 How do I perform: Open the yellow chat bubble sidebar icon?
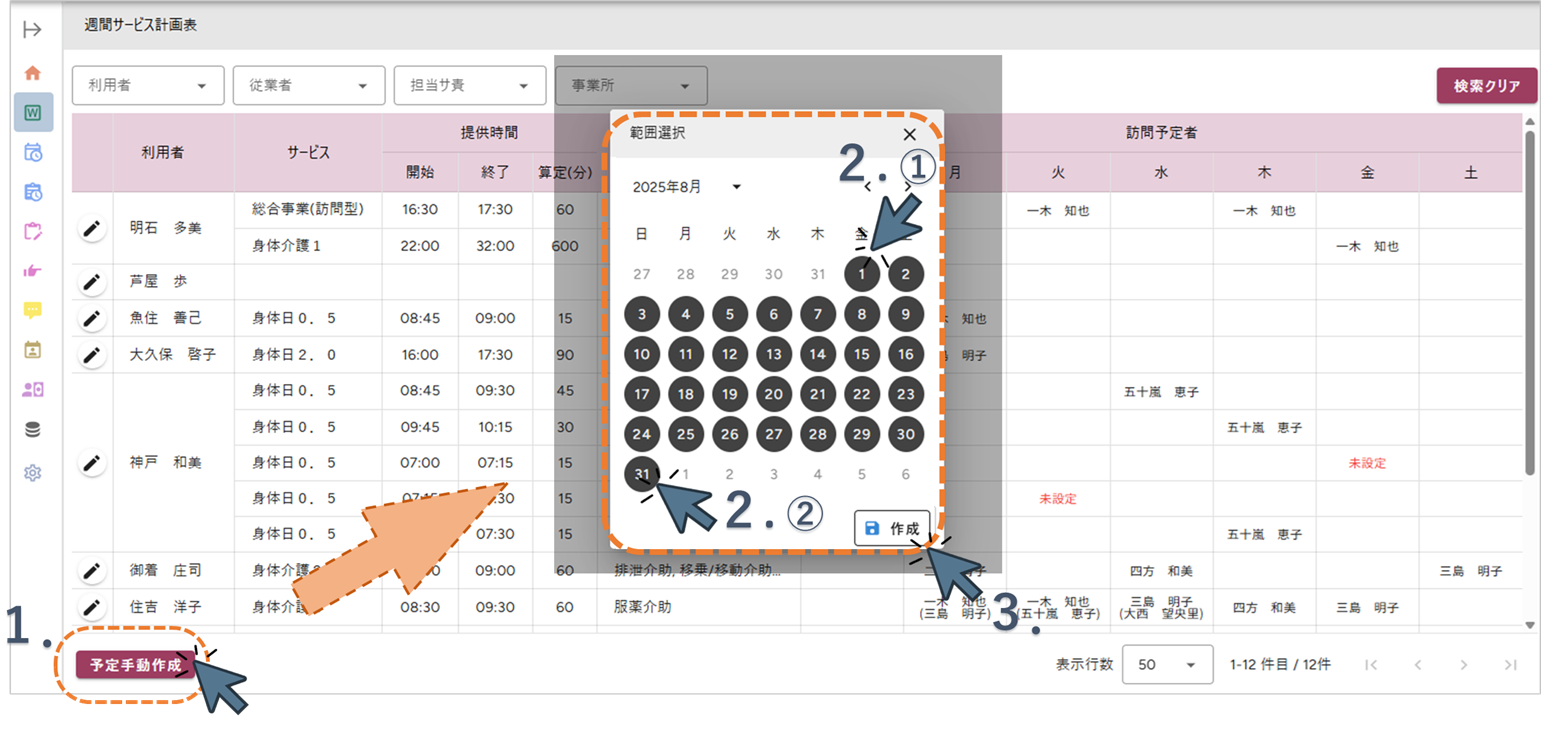tap(32, 310)
